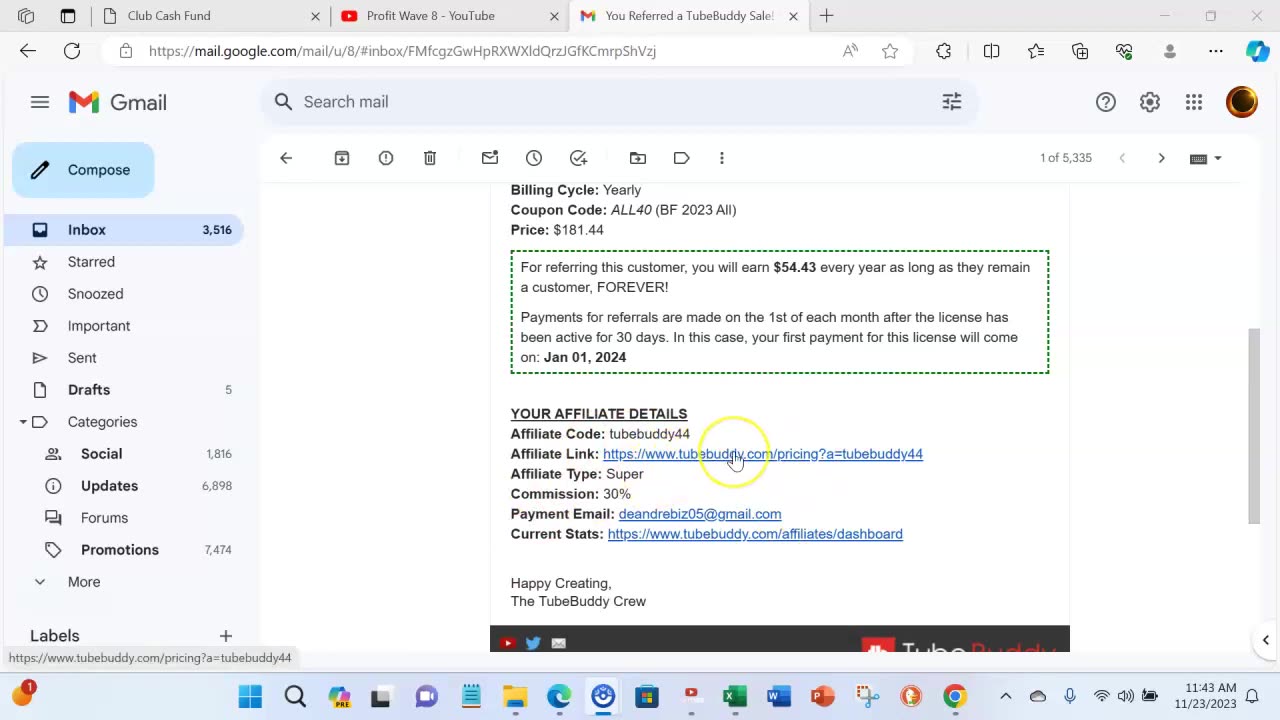Select Inbox folder
The width and height of the screenshot is (1280, 720).
[x=122, y=230]
